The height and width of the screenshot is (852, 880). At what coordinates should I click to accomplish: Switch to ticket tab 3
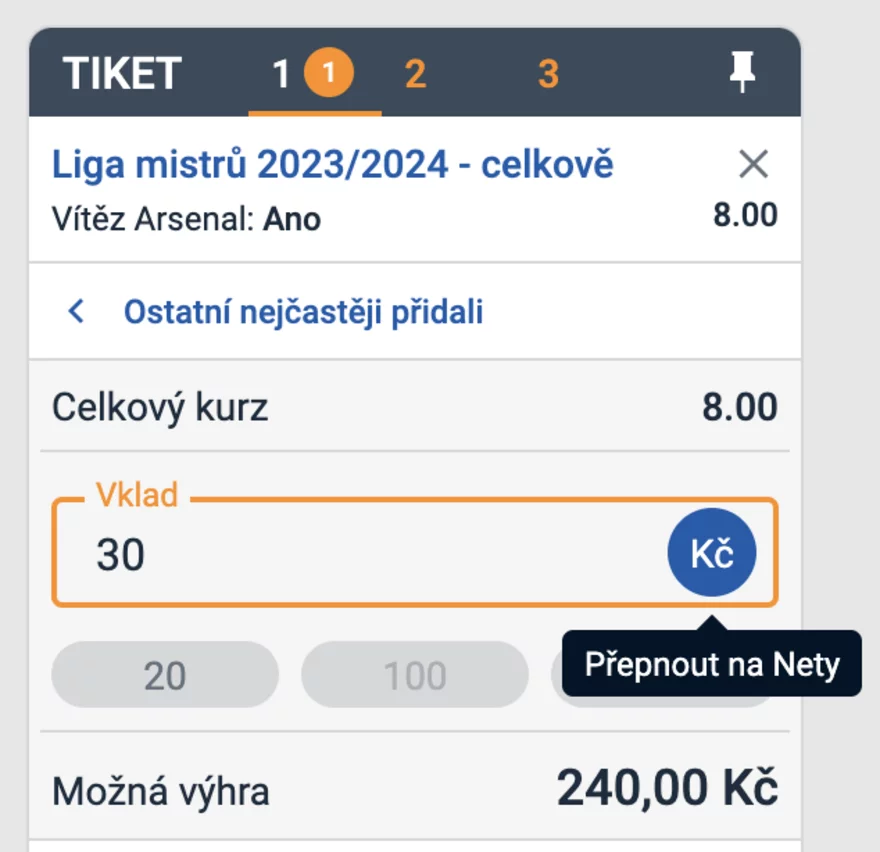pos(548,73)
